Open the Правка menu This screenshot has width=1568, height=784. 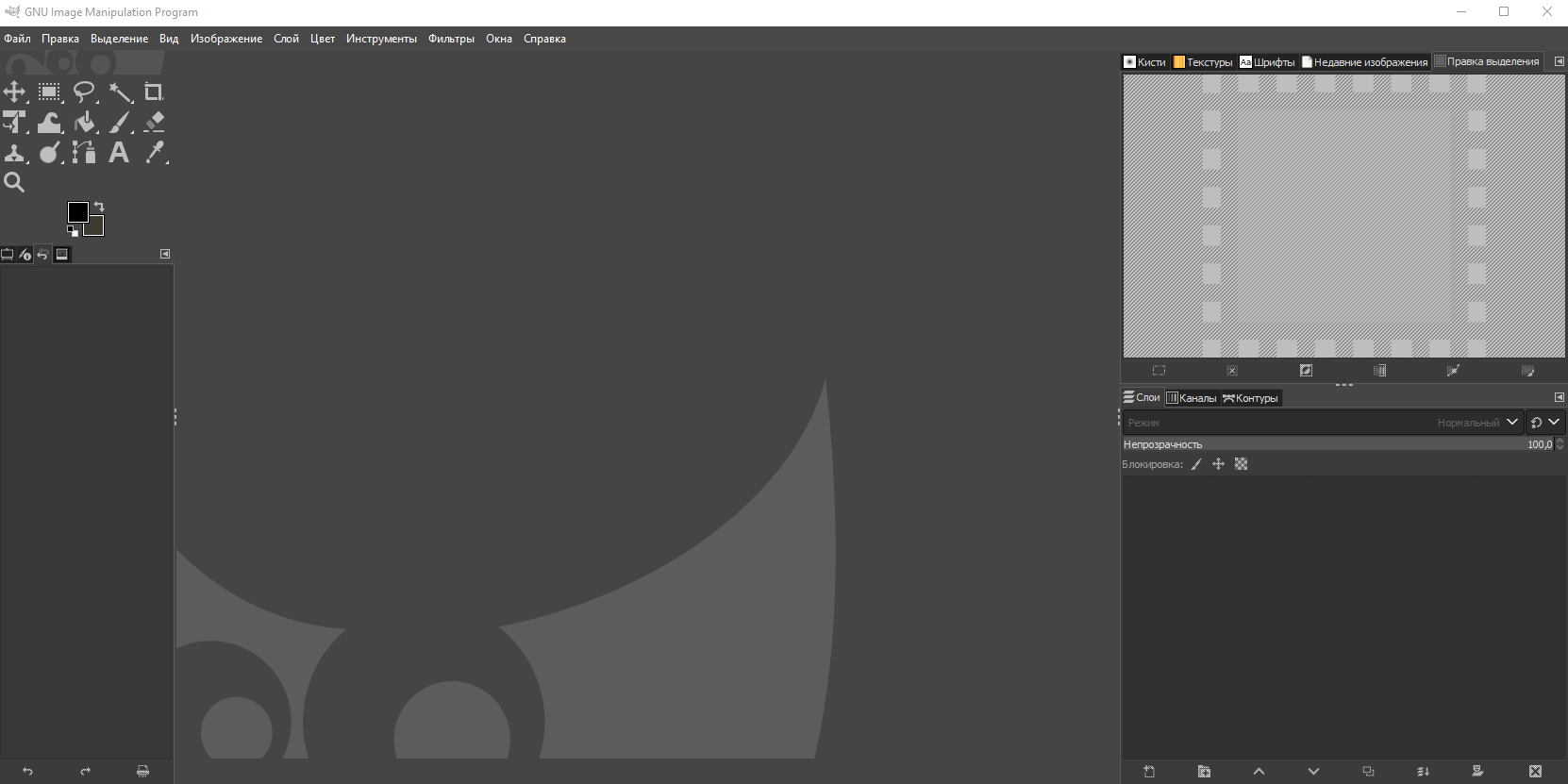pos(60,39)
